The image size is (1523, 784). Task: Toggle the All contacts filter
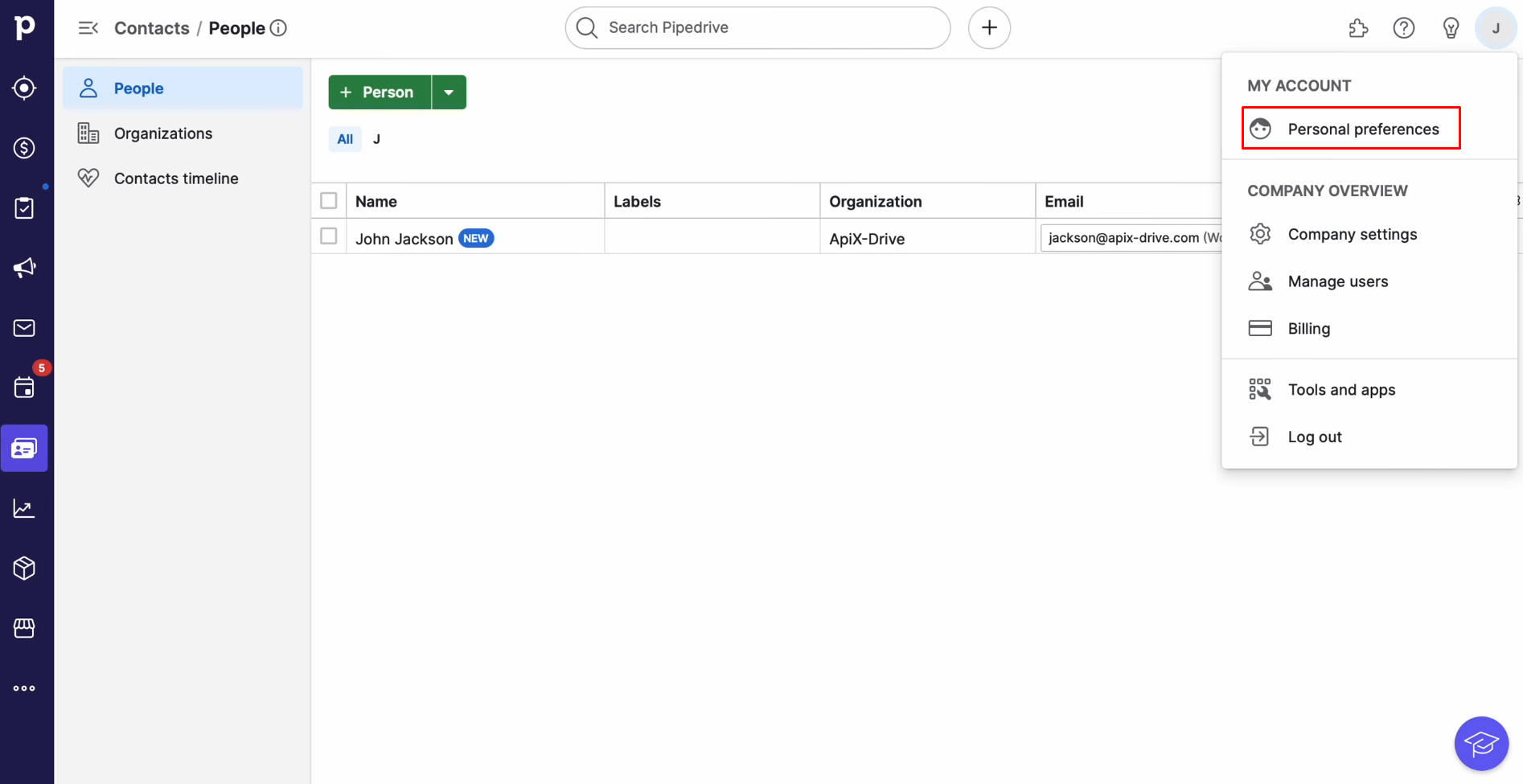[x=344, y=138]
